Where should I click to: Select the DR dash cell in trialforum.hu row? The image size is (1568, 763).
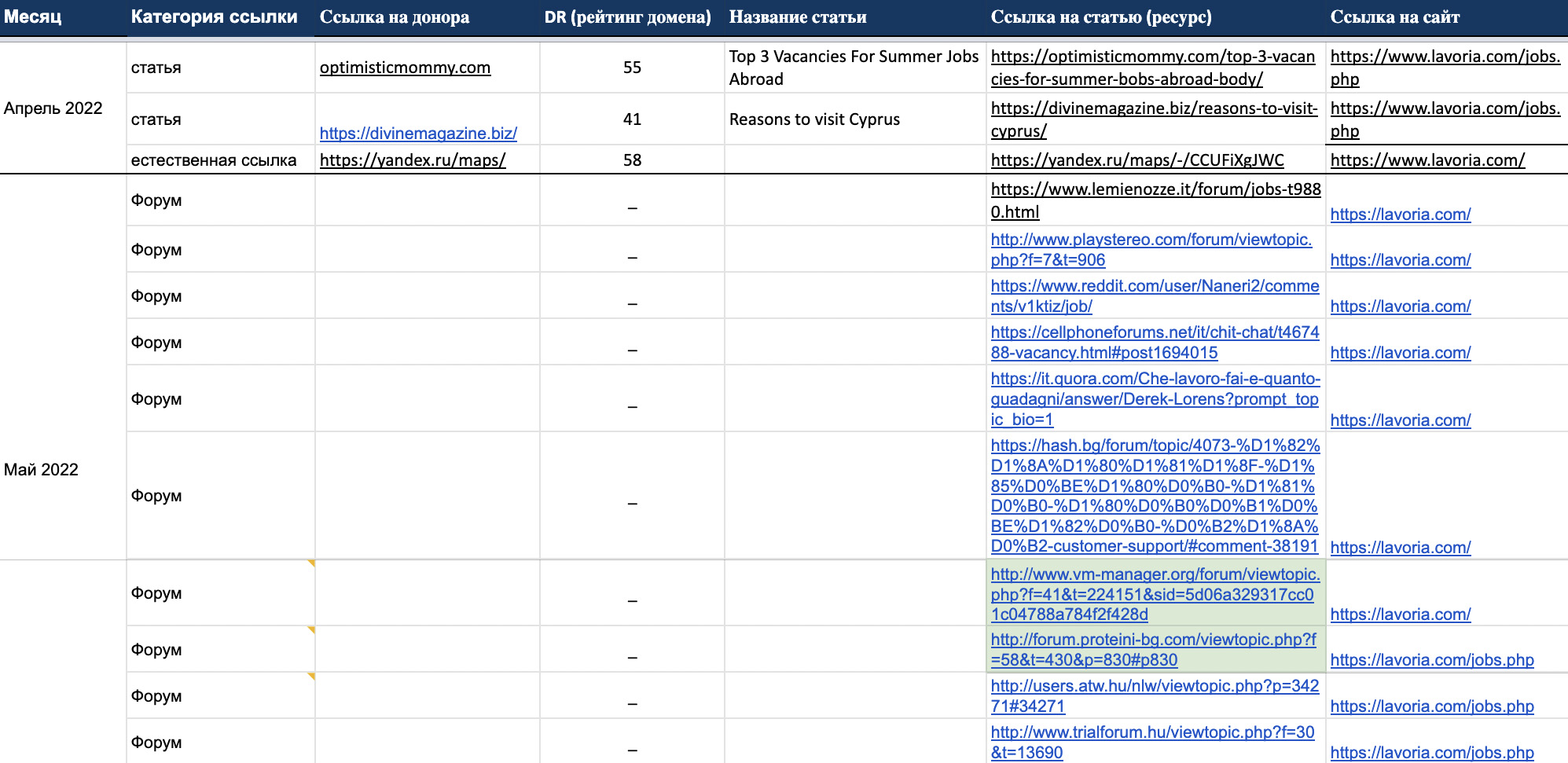[x=632, y=741]
